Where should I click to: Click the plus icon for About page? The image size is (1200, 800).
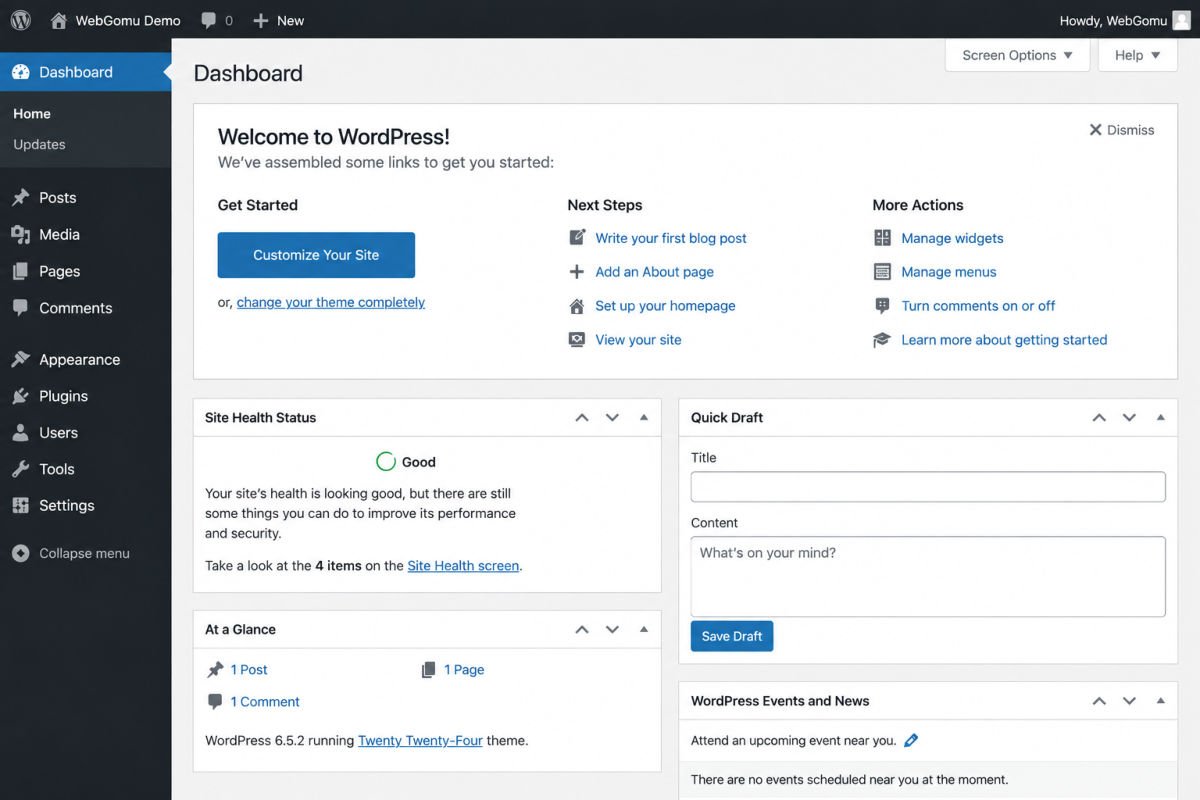[x=576, y=272]
